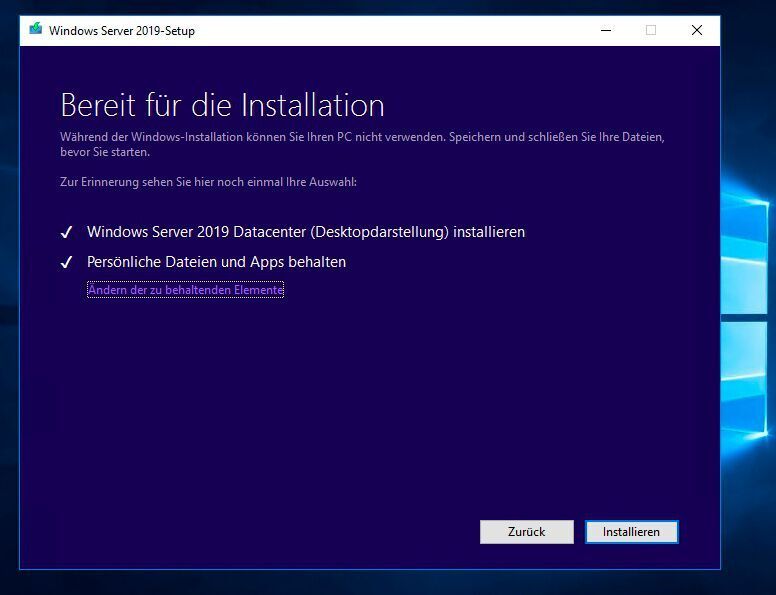Close the Windows Server 2019-Setup window
The width and height of the screenshot is (776, 595).
(x=697, y=30)
